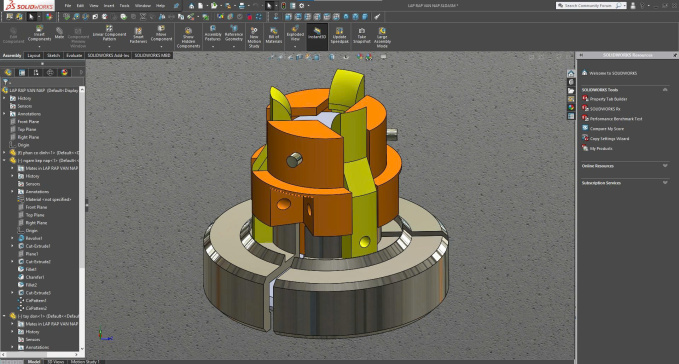The width and height of the screenshot is (679, 364).
Task: Select CirPattern1 in feature tree
Action: [x=32, y=300]
